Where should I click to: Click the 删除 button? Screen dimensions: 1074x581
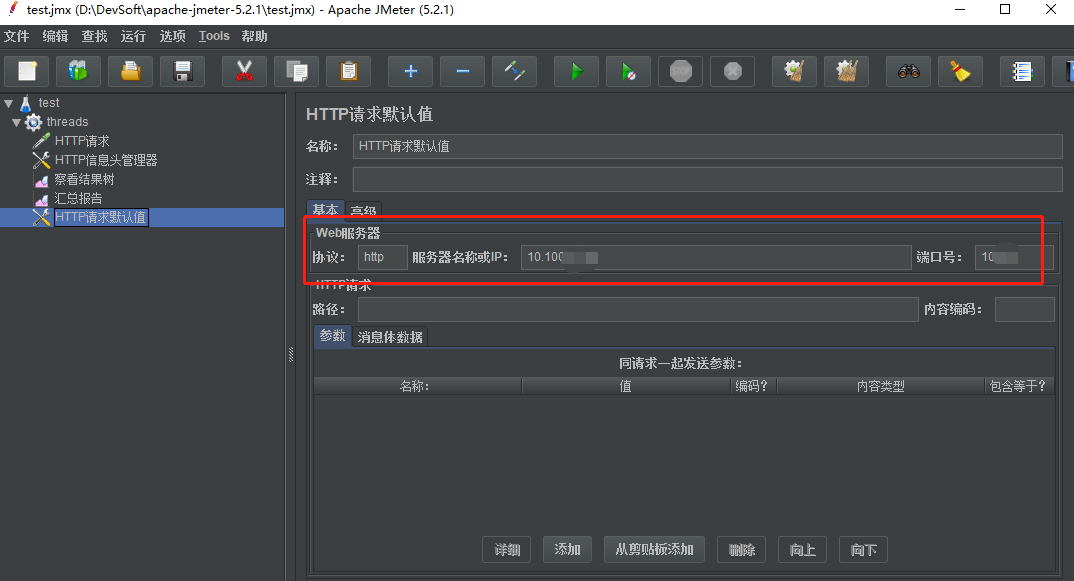click(x=741, y=549)
